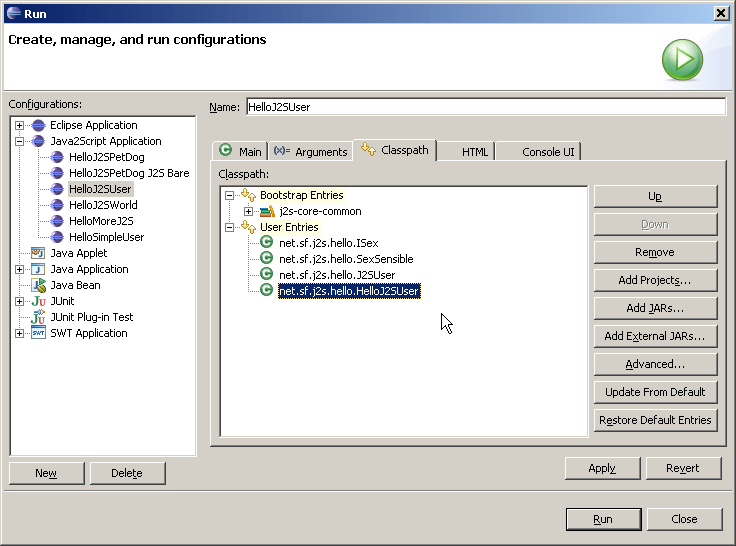Open Advanced... classpath options

click(655, 364)
